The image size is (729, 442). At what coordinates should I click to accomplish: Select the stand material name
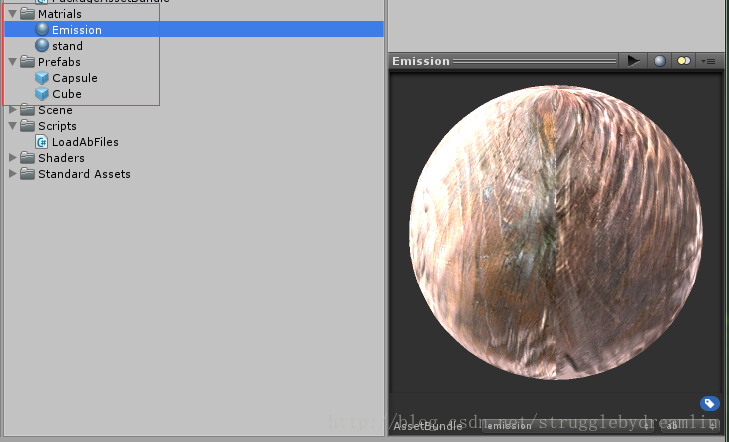(67, 46)
